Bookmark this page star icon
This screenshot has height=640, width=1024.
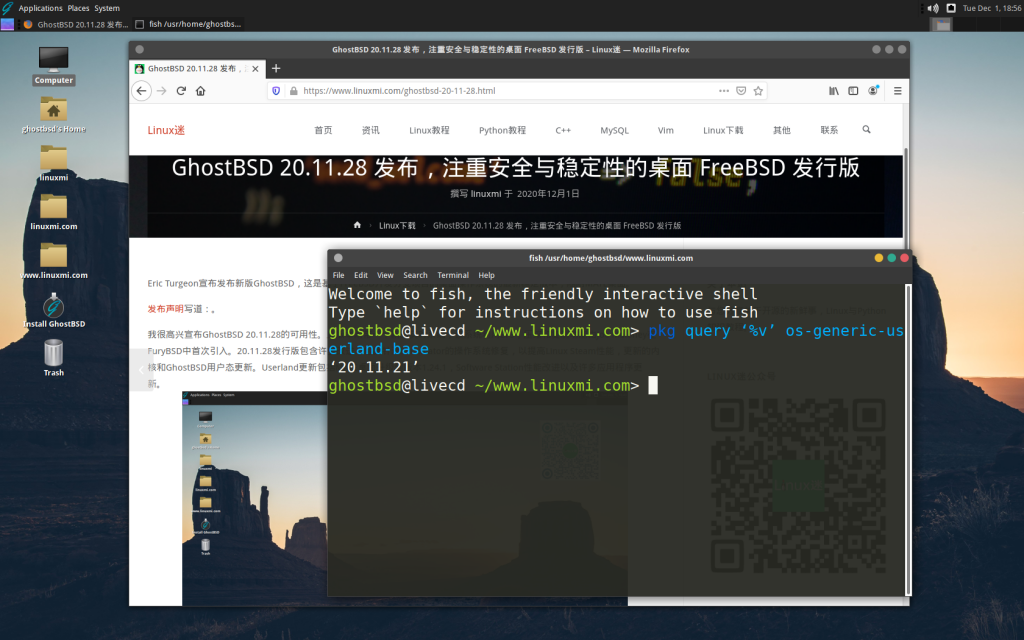tap(758, 91)
